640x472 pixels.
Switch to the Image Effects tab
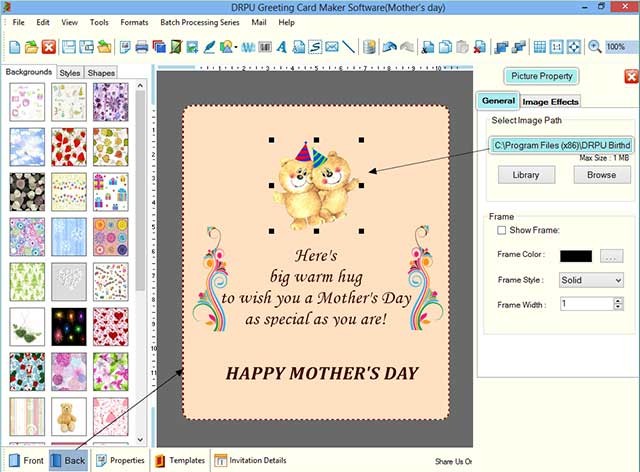tap(550, 102)
